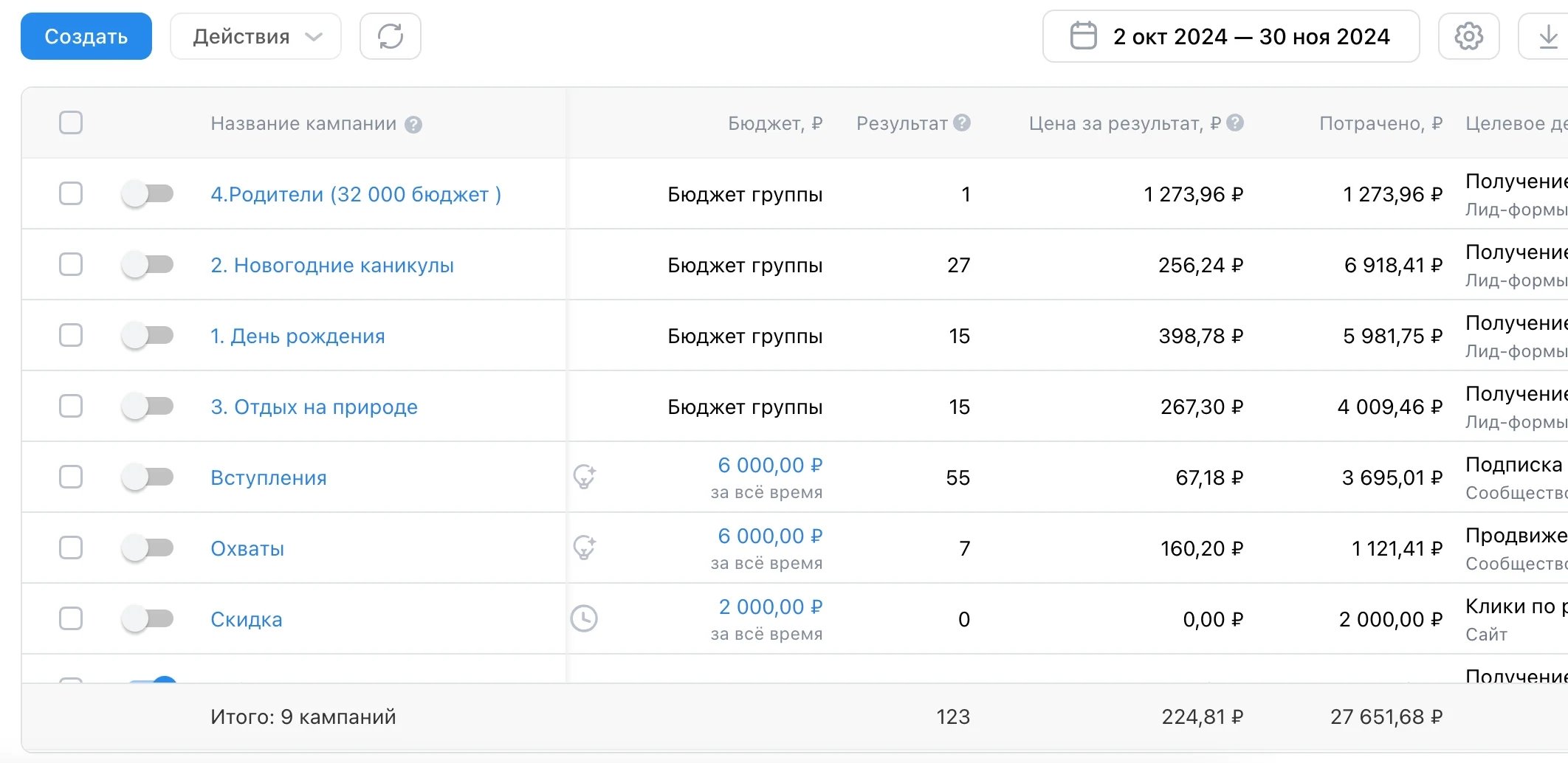Click help icon beside 'Название кампании'
The width and height of the screenshot is (1568, 763).
point(413,125)
